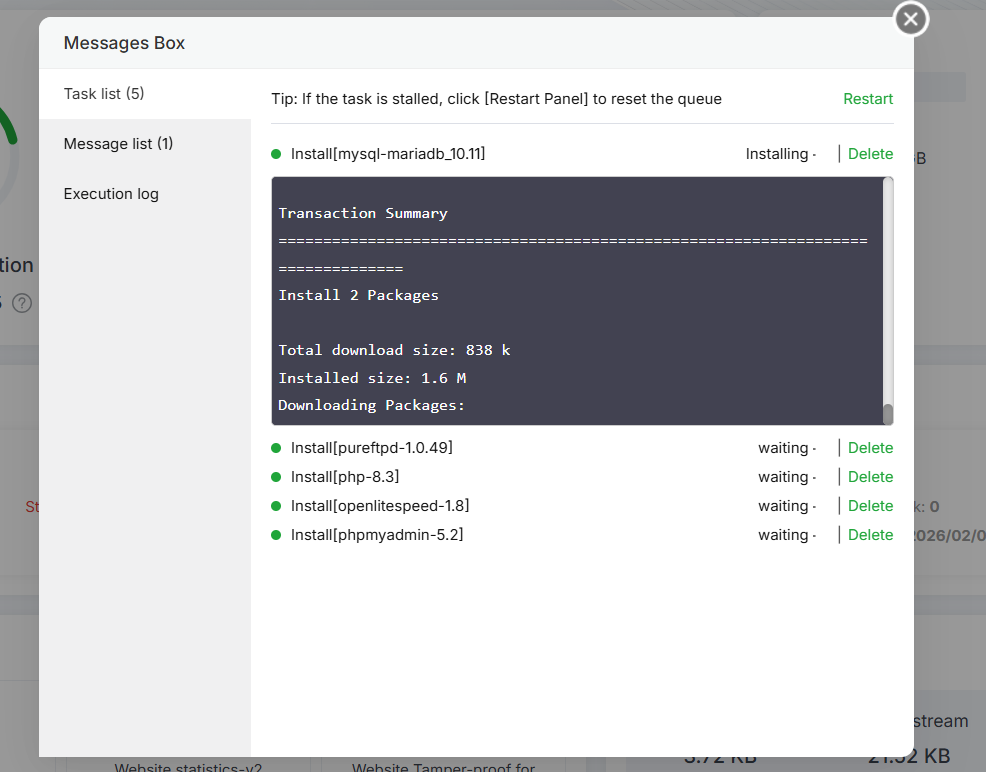Click the question mark help icon

coord(21,302)
